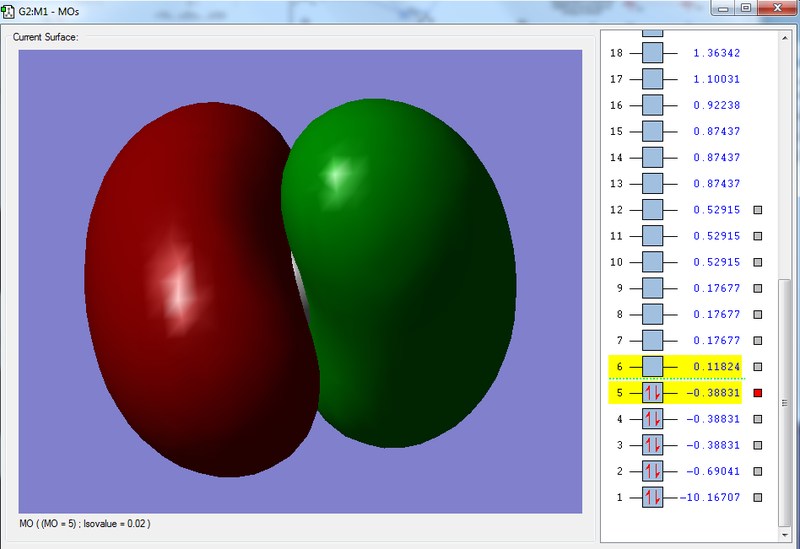The height and width of the screenshot is (549, 800).
Task: Toggle surface marker for MO 11
Action: point(758,236)
